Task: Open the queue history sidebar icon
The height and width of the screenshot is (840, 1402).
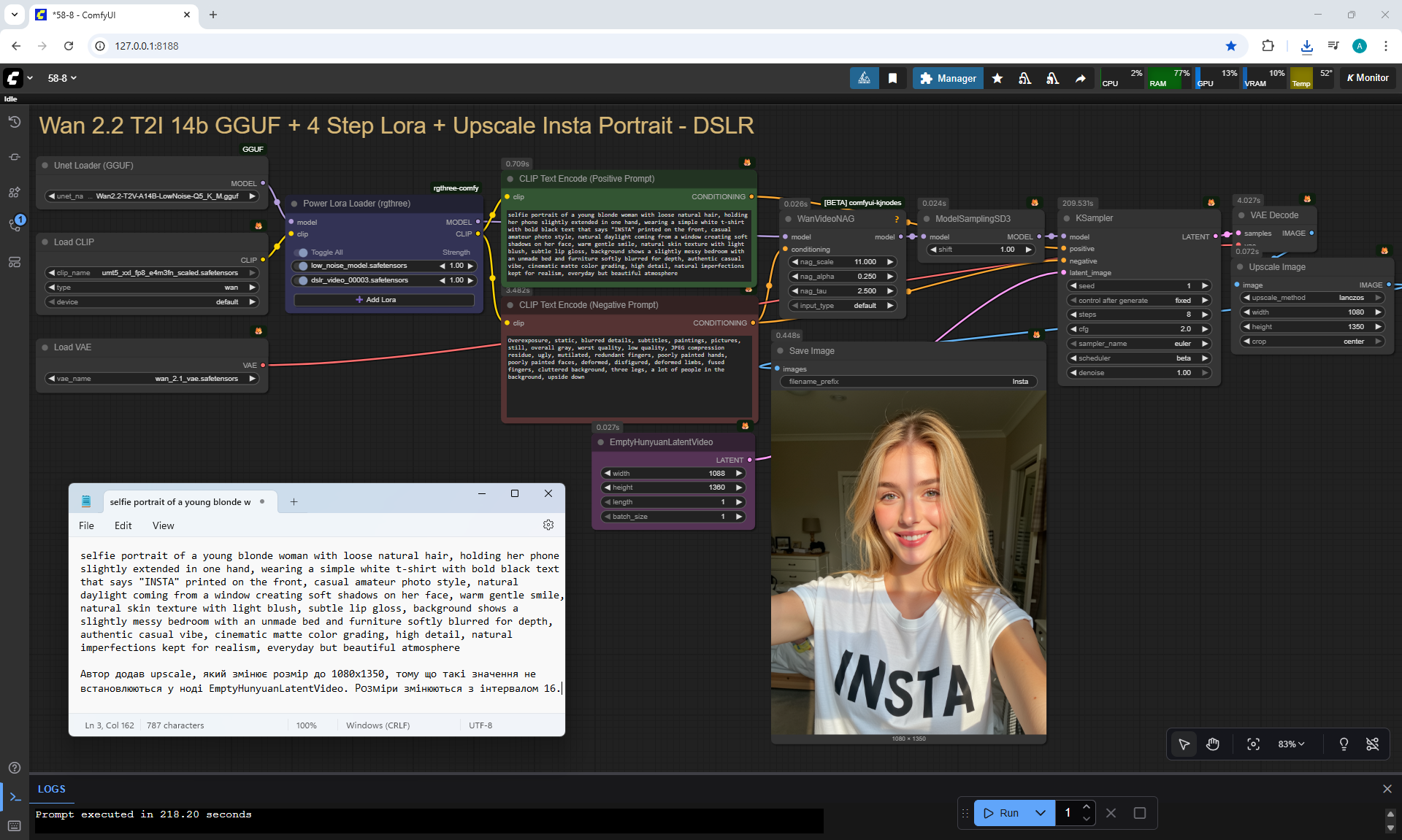Action: 14,122
